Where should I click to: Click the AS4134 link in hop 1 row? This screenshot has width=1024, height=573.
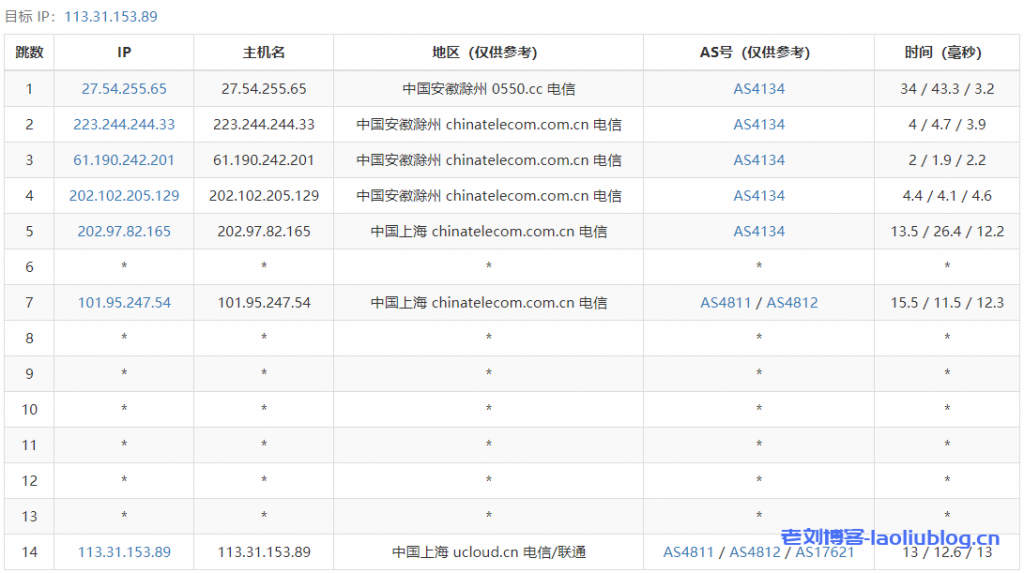pyautogui.click(x=759, y=89)
